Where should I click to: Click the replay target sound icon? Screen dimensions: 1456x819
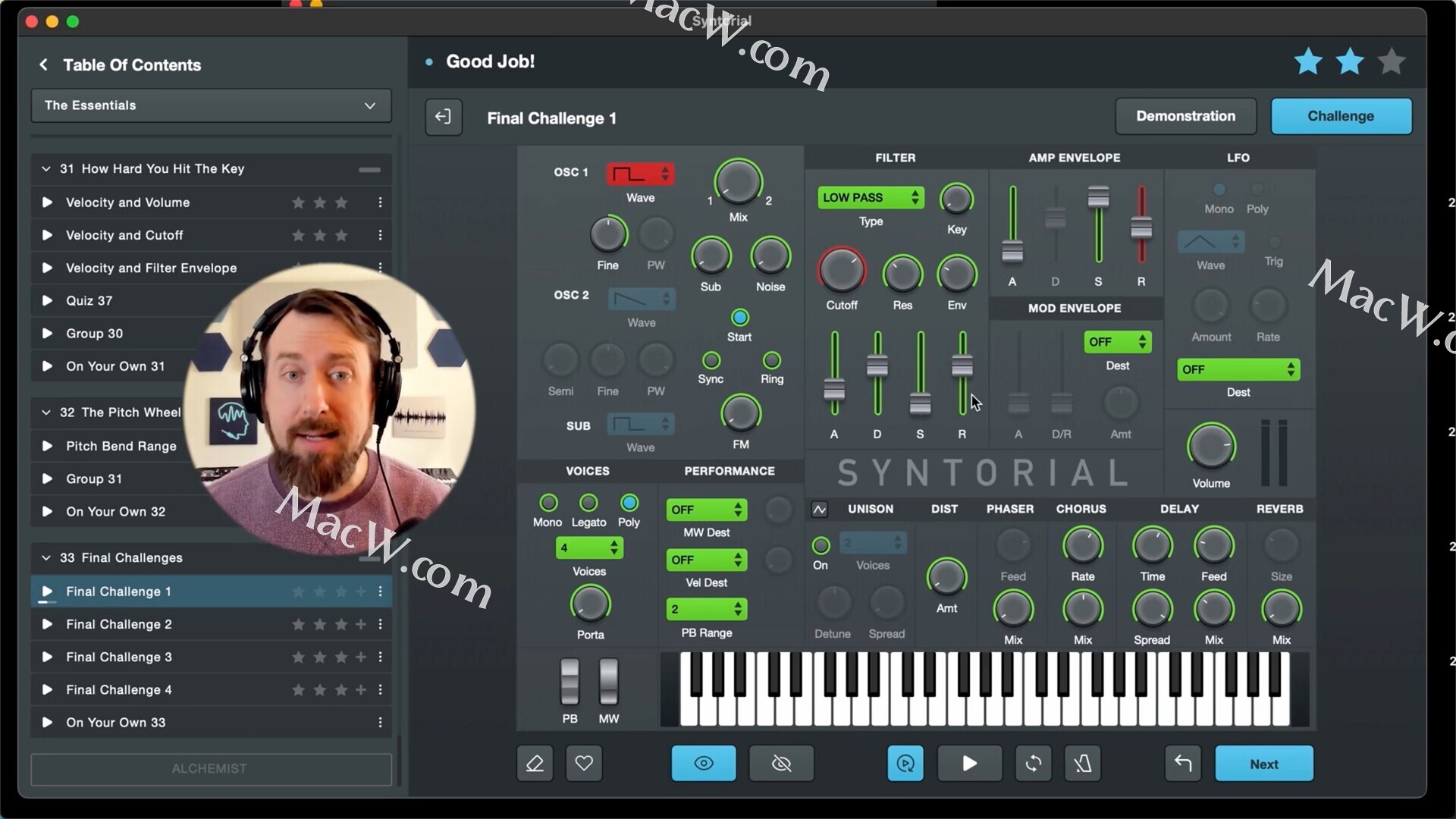(x=905, y=764)
